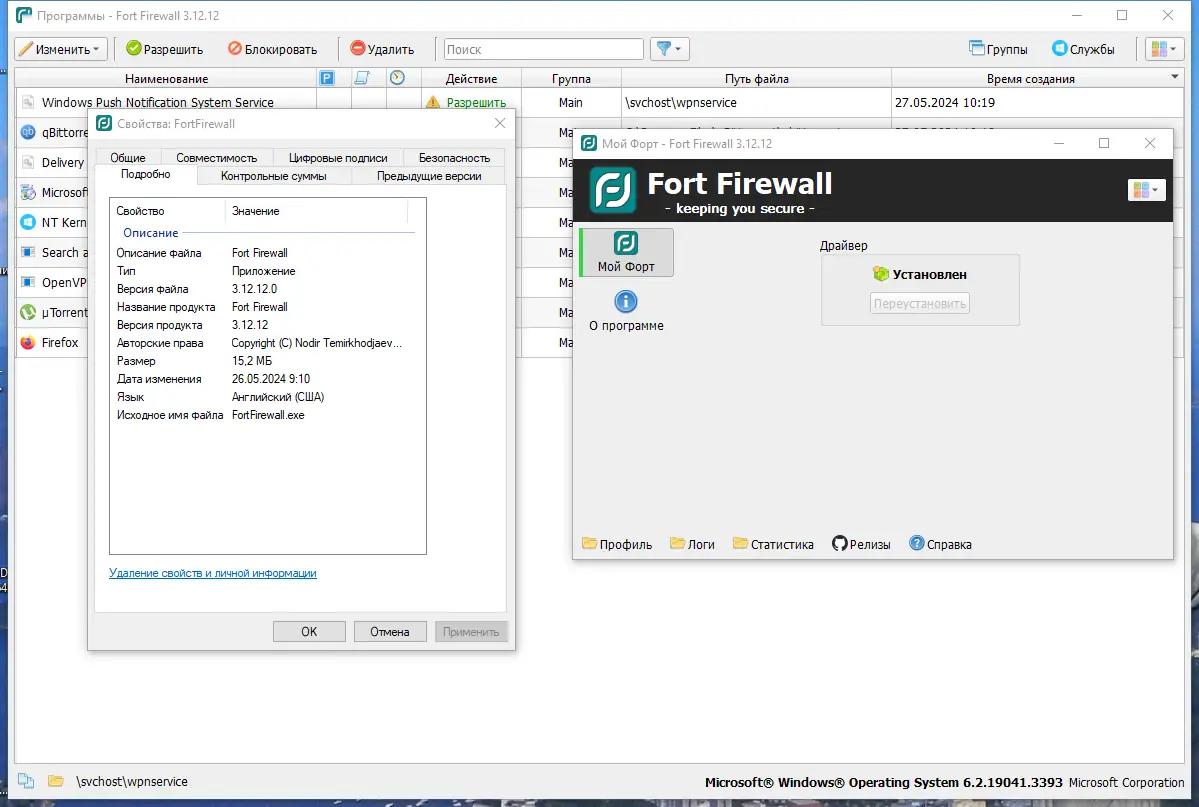The width and height of the screenshot is (1199, 807).
Task: Expand the Изменить dropdown menu
Action: click(x=60, y=48)
